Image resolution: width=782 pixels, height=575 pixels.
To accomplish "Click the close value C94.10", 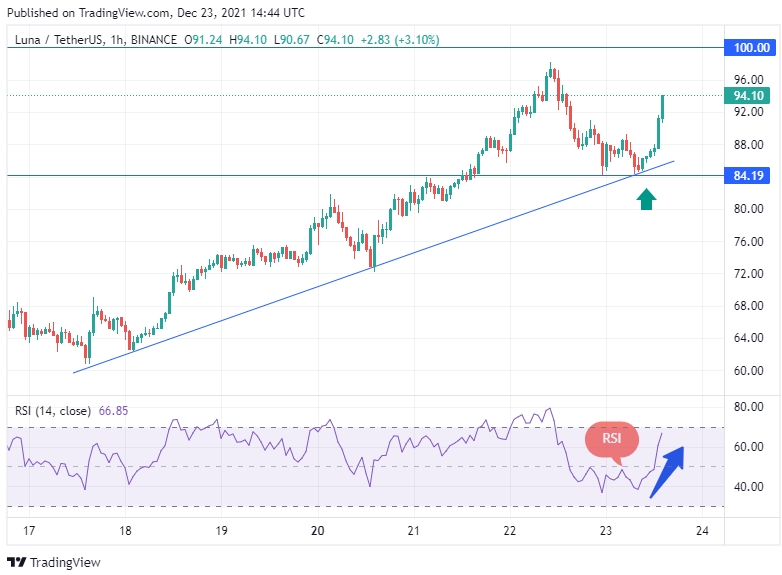I will click(335, 40).
